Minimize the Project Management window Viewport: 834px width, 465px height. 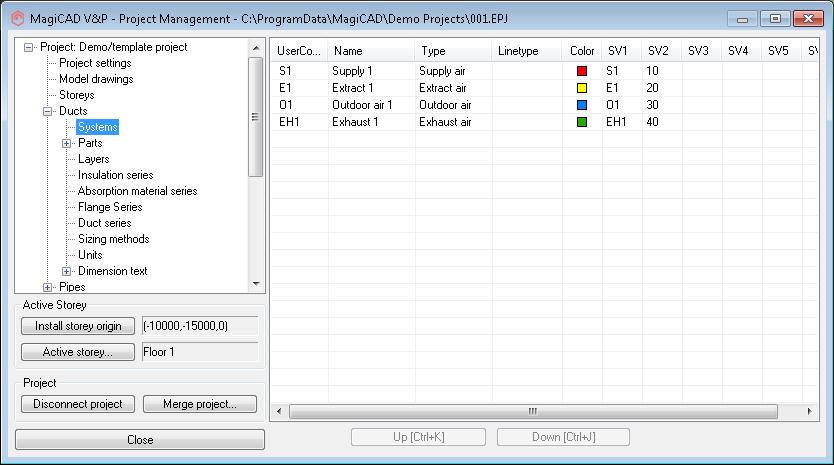(x=743, y=19)
